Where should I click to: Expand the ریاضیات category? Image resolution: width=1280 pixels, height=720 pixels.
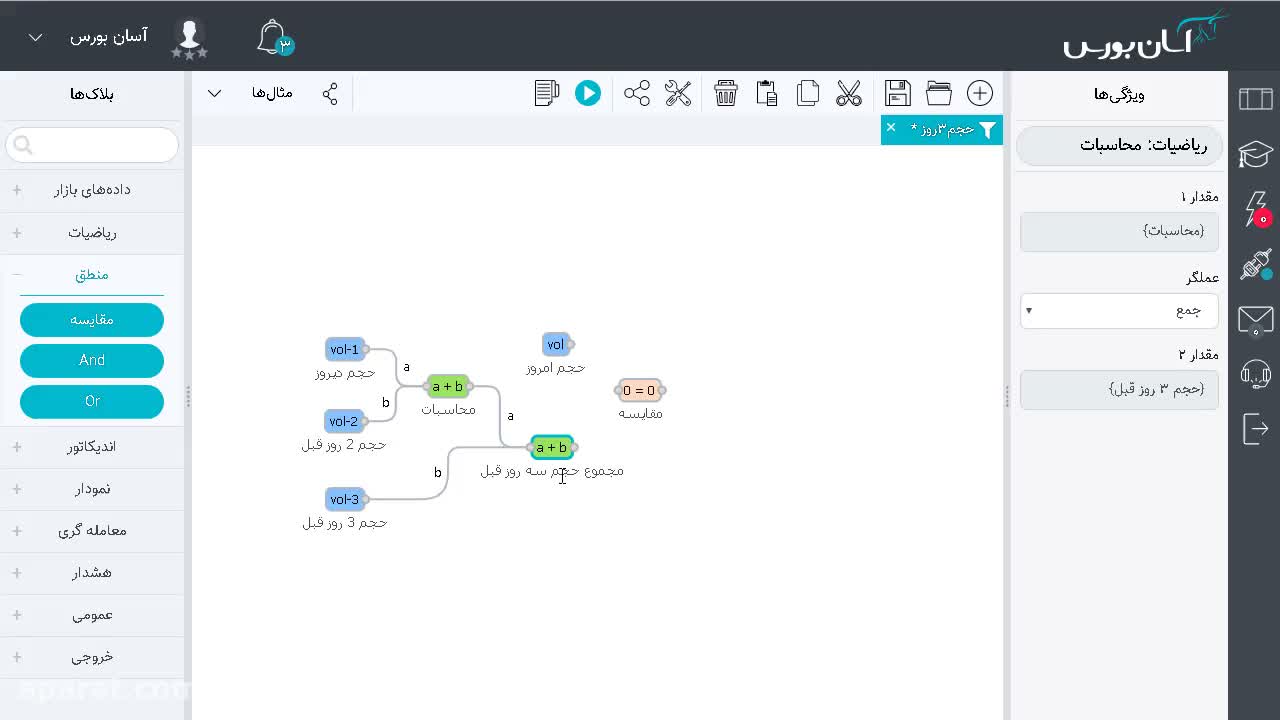(92, 233)
